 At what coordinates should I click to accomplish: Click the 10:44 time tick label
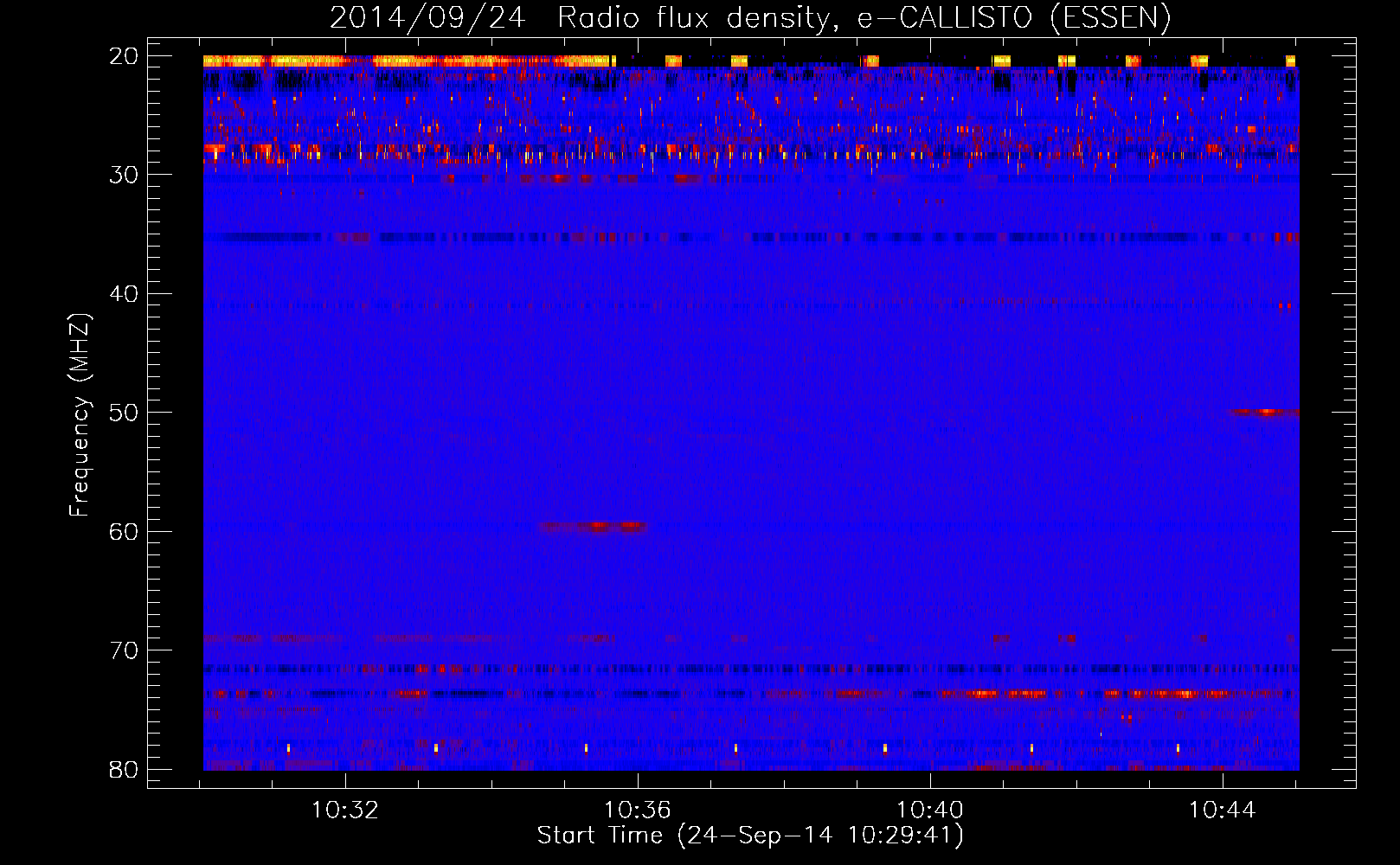pyautogui.click(x=1223, y=811)
